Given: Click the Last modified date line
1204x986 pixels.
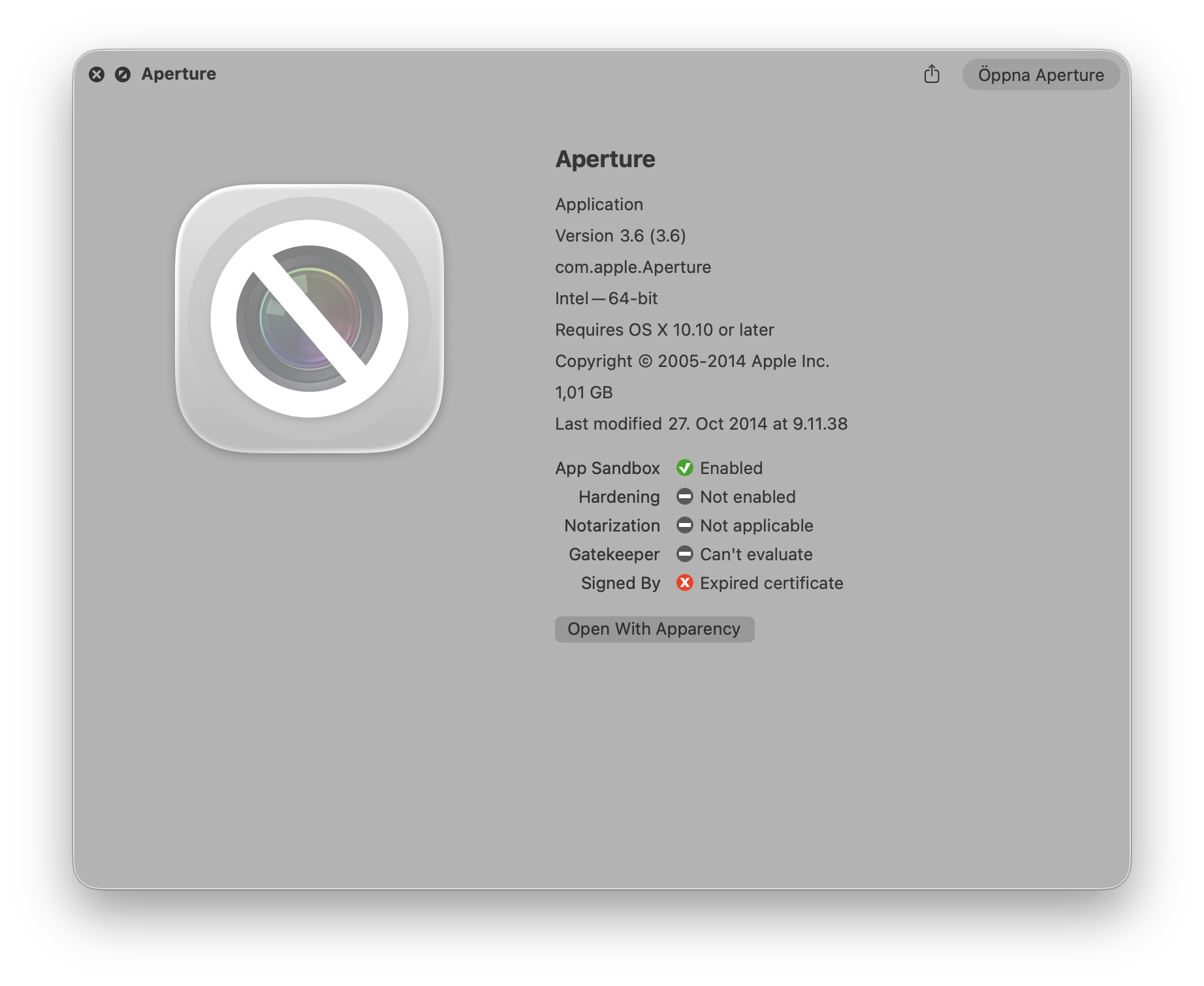Looking at the screenshot, I should click(701, 424).
